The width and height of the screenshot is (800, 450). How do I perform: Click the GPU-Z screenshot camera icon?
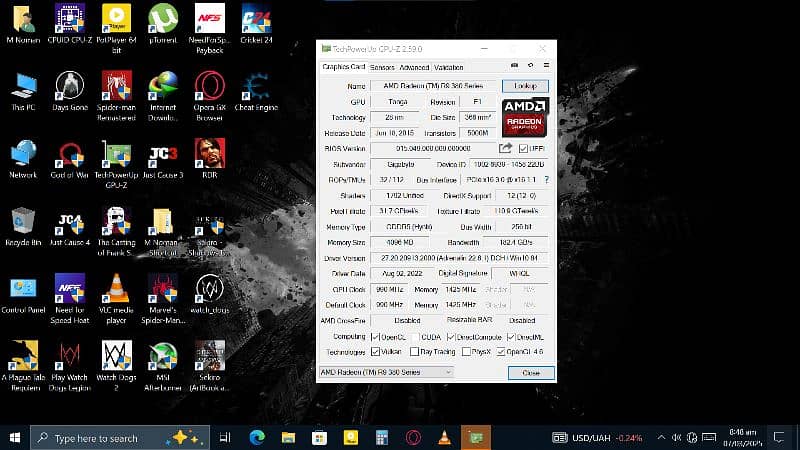coord(514,66)
